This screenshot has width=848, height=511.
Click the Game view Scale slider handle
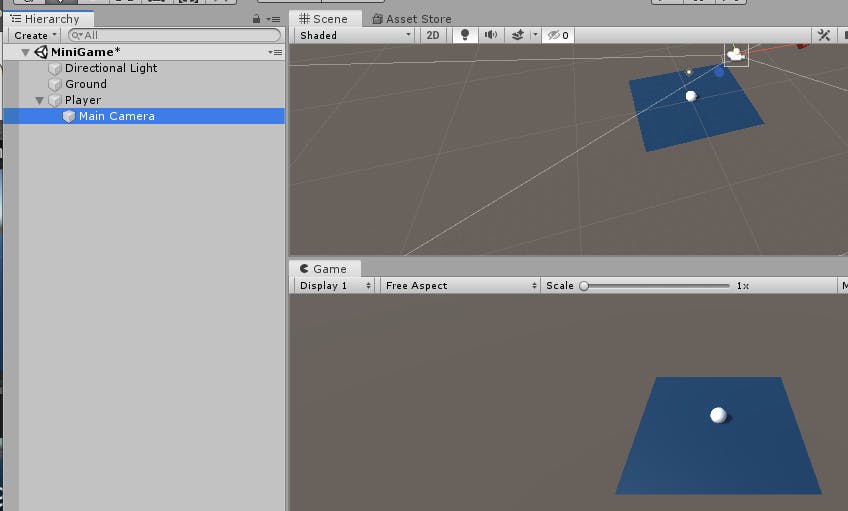click(x=584, y=286)
